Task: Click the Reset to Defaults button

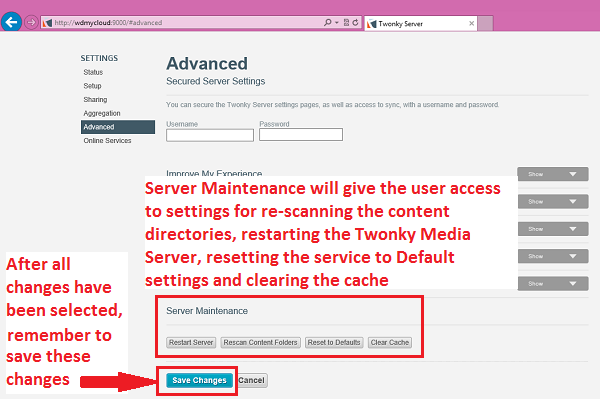Action: click(334, 342)
